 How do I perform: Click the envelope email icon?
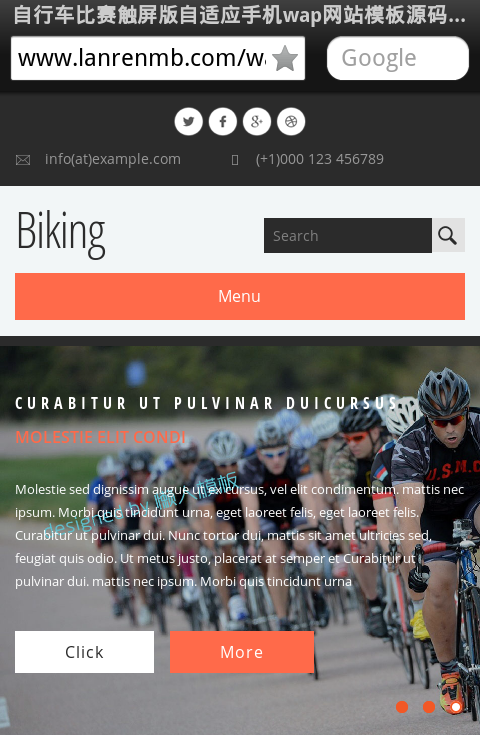(x=23, y=160)
